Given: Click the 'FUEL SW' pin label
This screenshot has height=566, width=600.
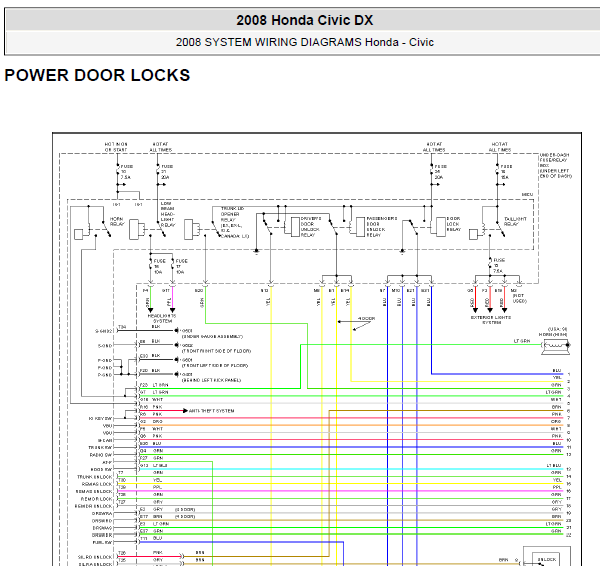Looking at the screenshot, I should click(102, 542).
